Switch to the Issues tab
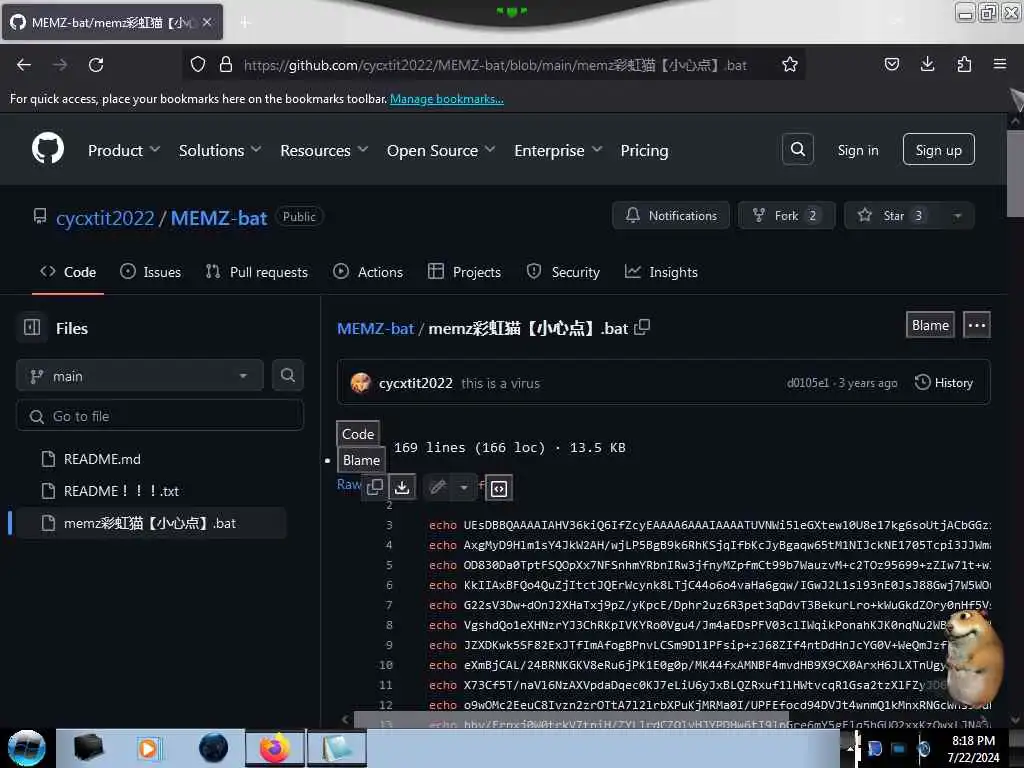Viewport: 1024px width, 768px height. click(151, 272)
